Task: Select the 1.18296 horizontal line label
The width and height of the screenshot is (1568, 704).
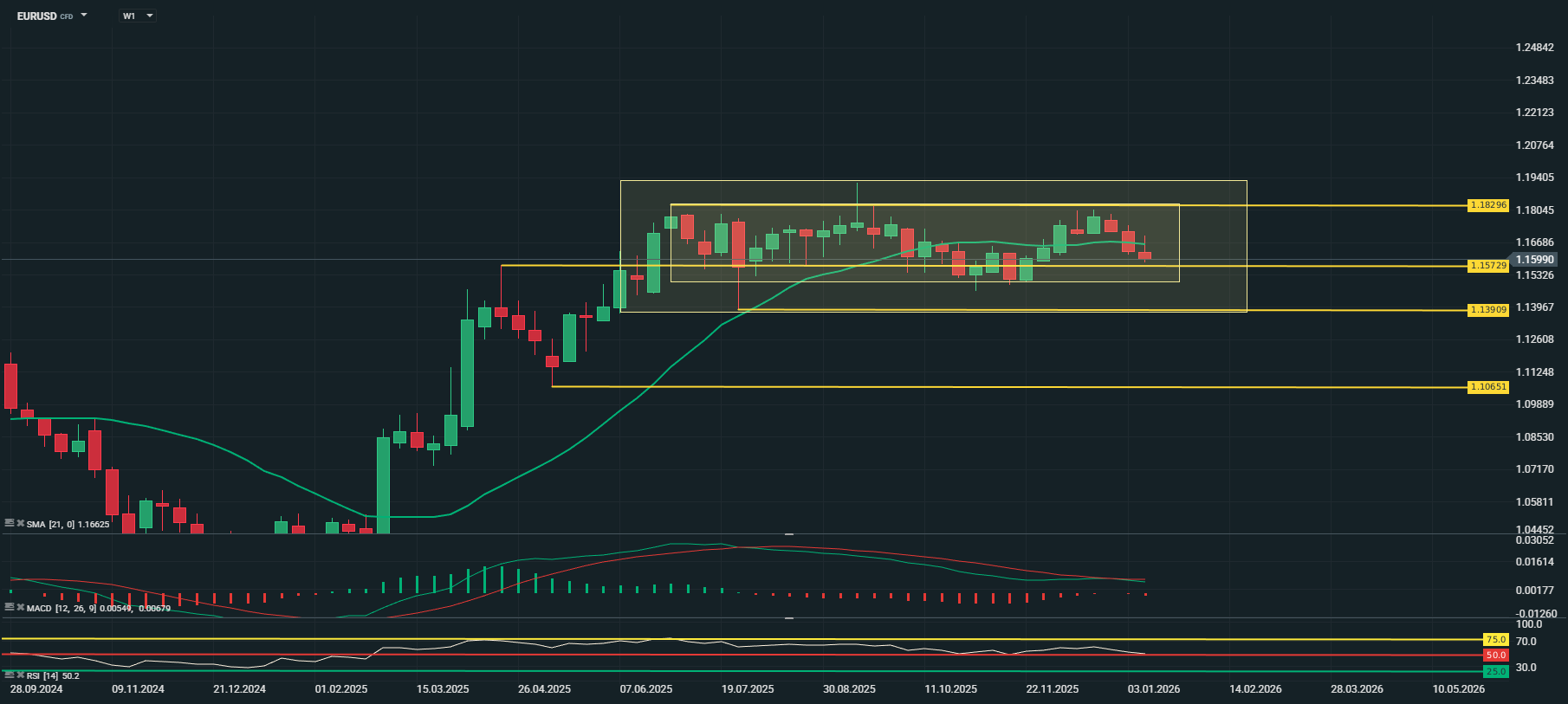Action: (x=1488, y=205)
